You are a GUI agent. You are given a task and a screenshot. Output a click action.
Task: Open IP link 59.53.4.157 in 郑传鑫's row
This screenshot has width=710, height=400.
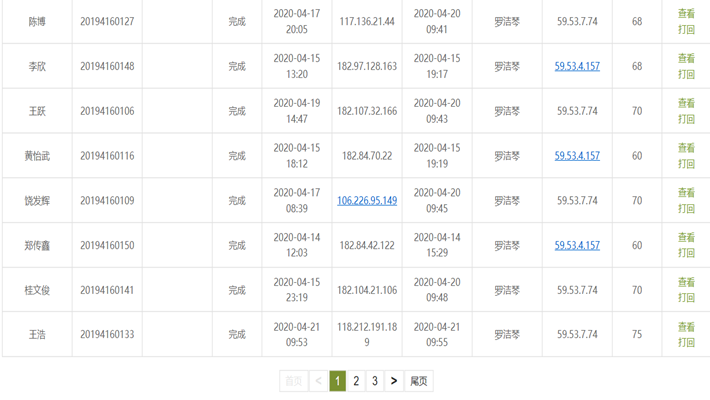coord(577,246)
